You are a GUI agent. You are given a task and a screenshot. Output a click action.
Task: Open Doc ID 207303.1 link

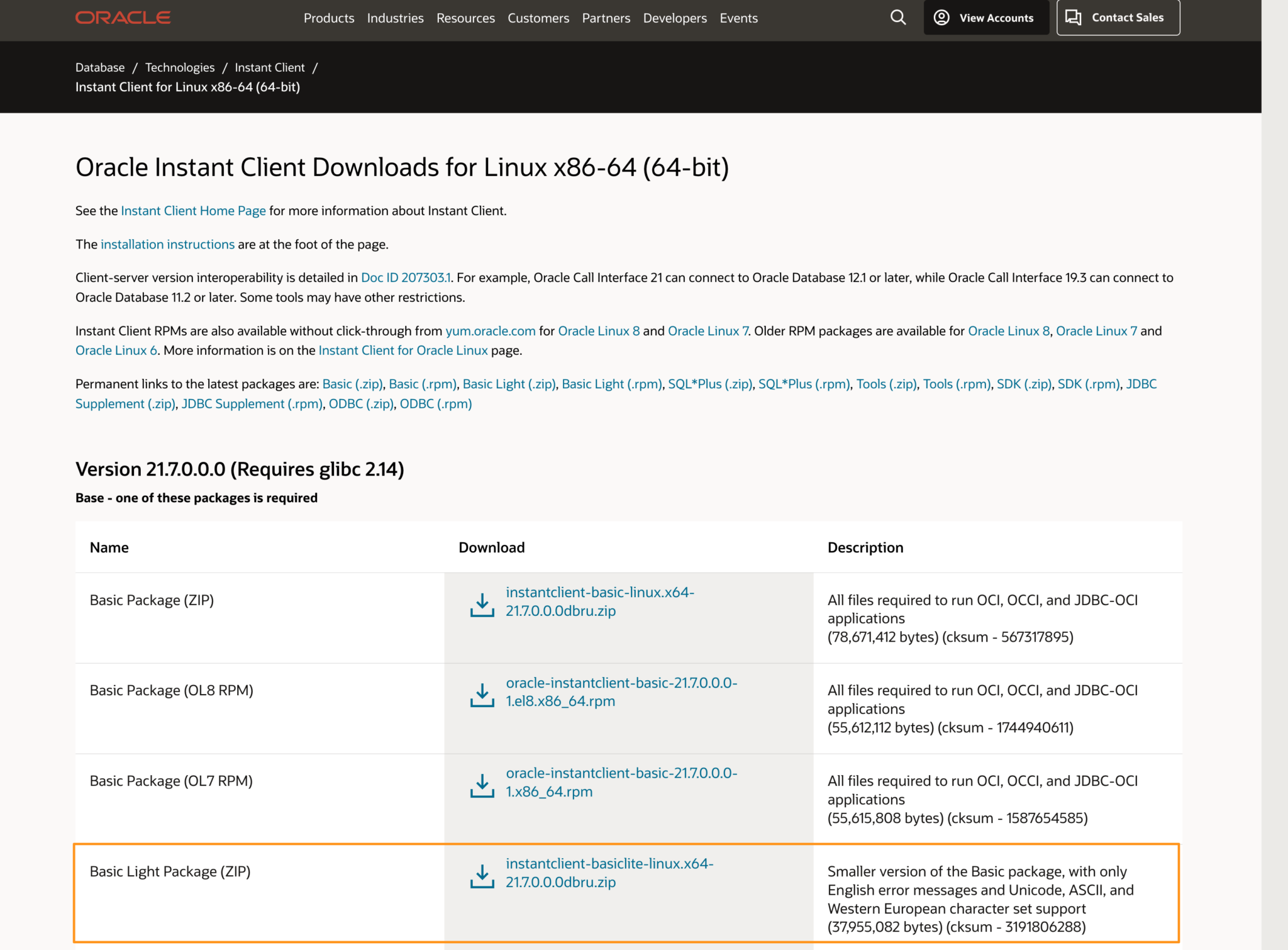click(406, 277)
